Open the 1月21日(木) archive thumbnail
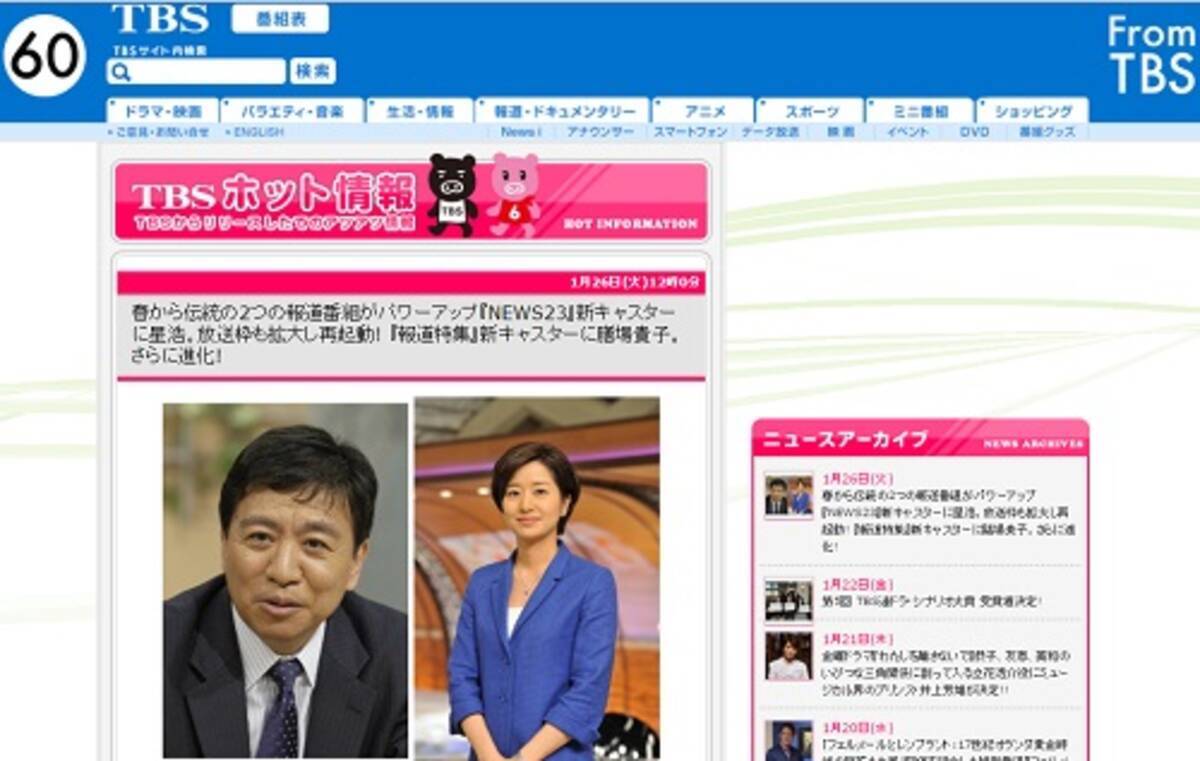Viewport: 1200px width, 761px height. (789, 656)
